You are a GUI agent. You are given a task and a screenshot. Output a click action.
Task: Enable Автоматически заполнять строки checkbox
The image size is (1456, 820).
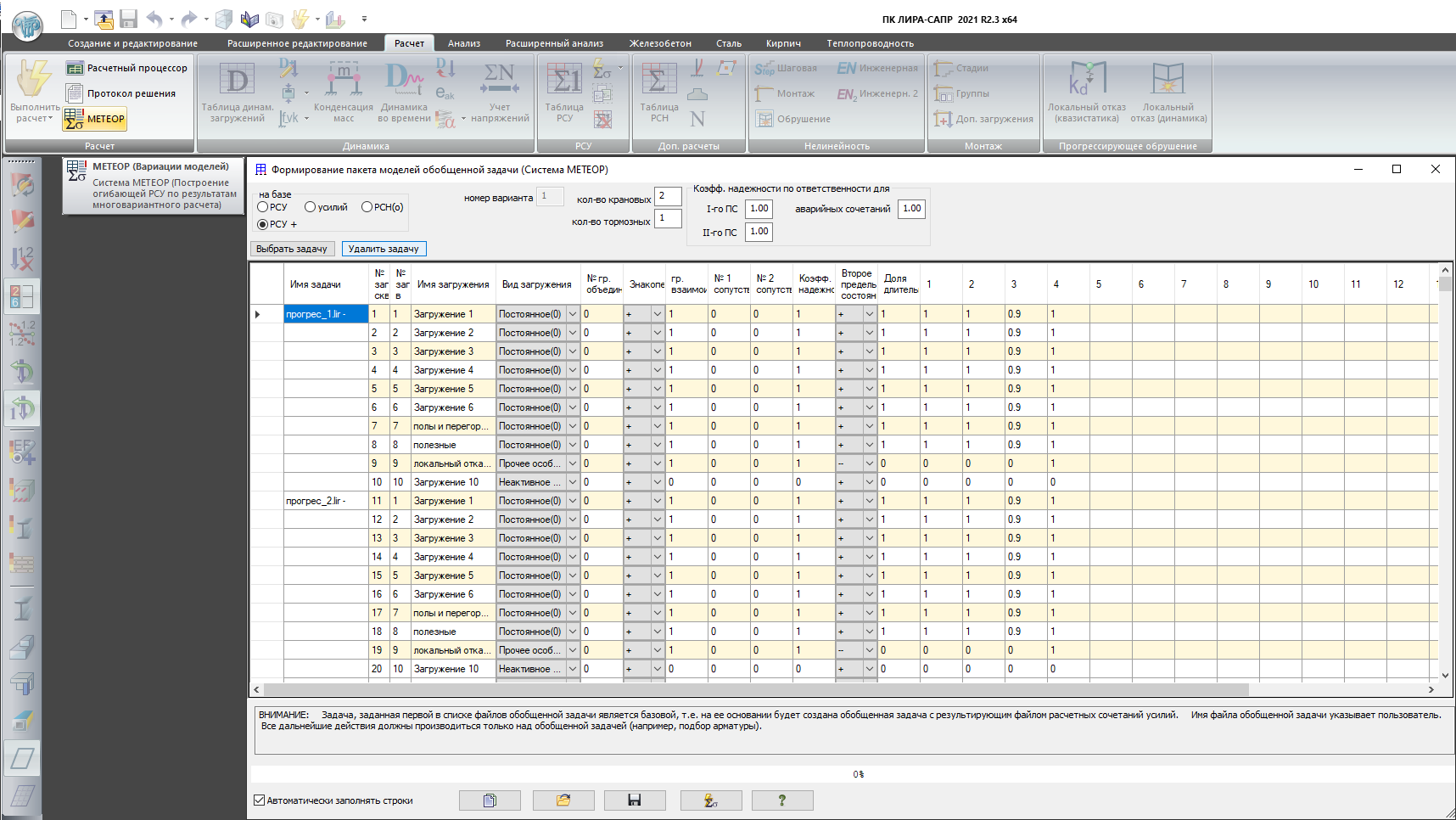pos(258,800)
